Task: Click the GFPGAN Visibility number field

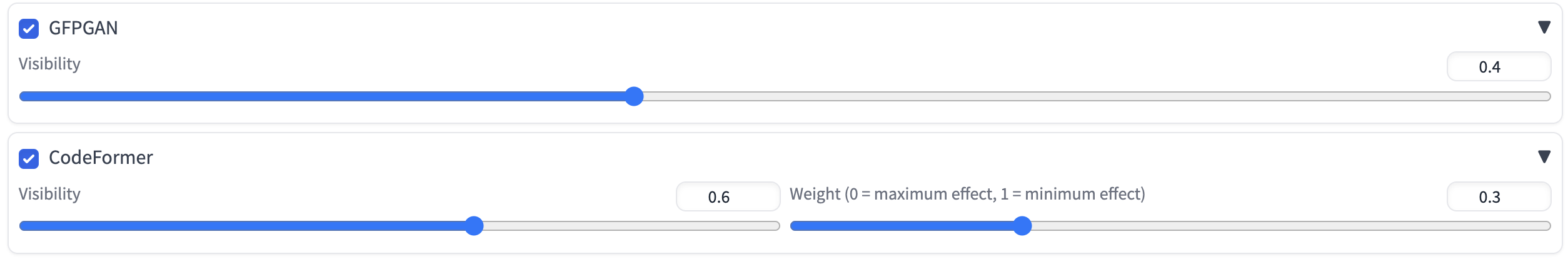Action: pyautogui.click(x=1498, y=67)
